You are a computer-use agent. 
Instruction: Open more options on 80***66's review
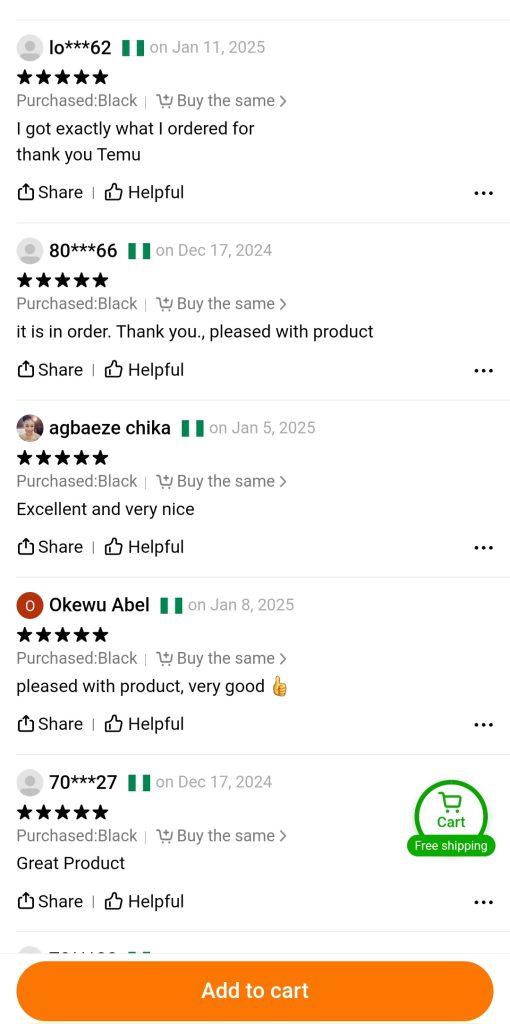483,370
